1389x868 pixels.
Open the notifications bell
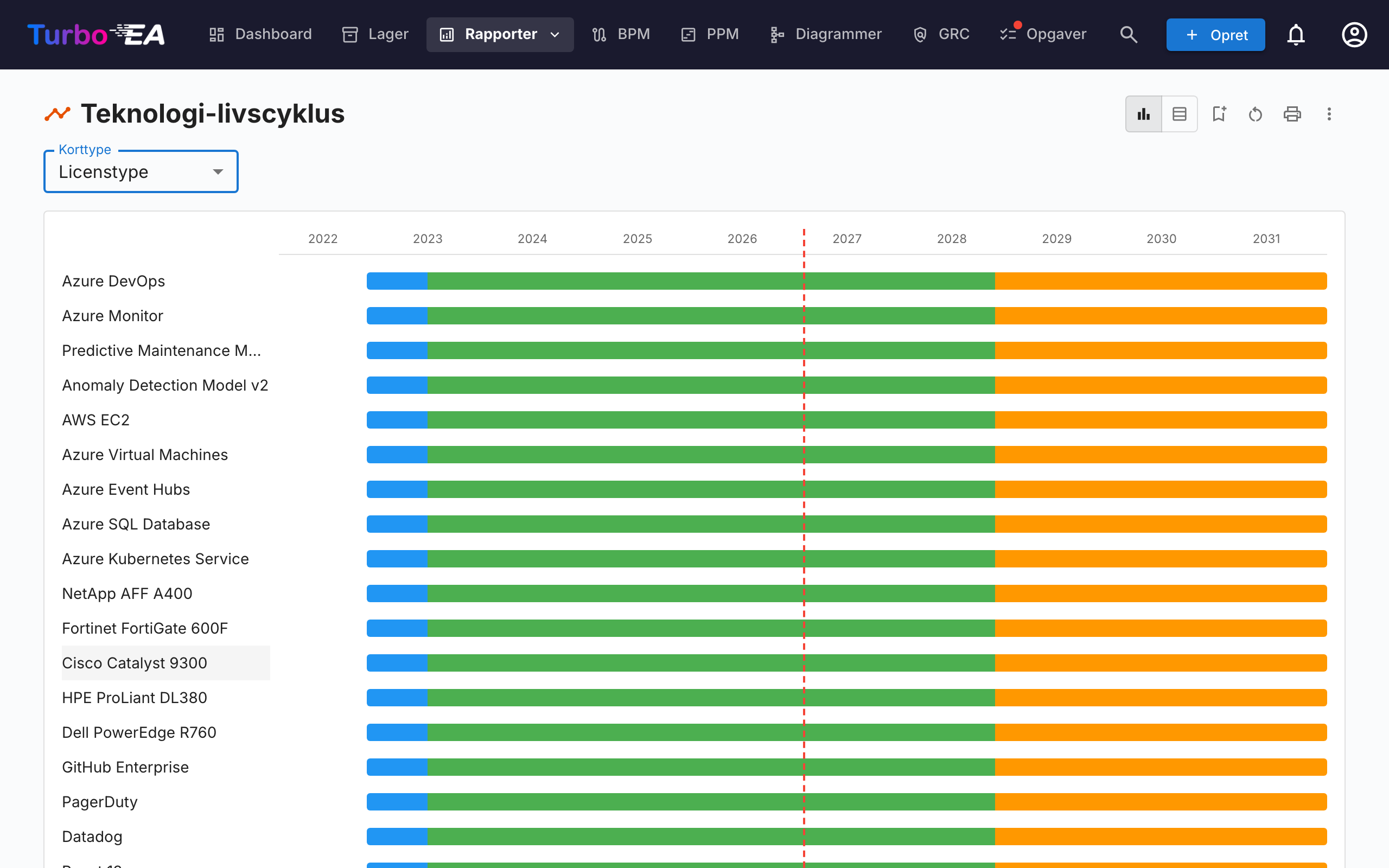point(1296,34)
